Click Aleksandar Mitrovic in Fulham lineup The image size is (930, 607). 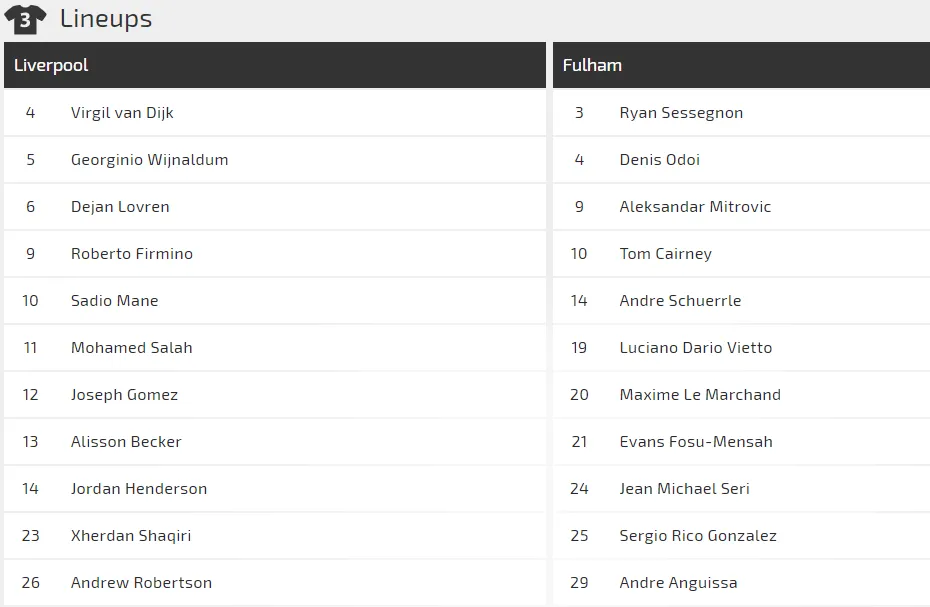(695, 207)
